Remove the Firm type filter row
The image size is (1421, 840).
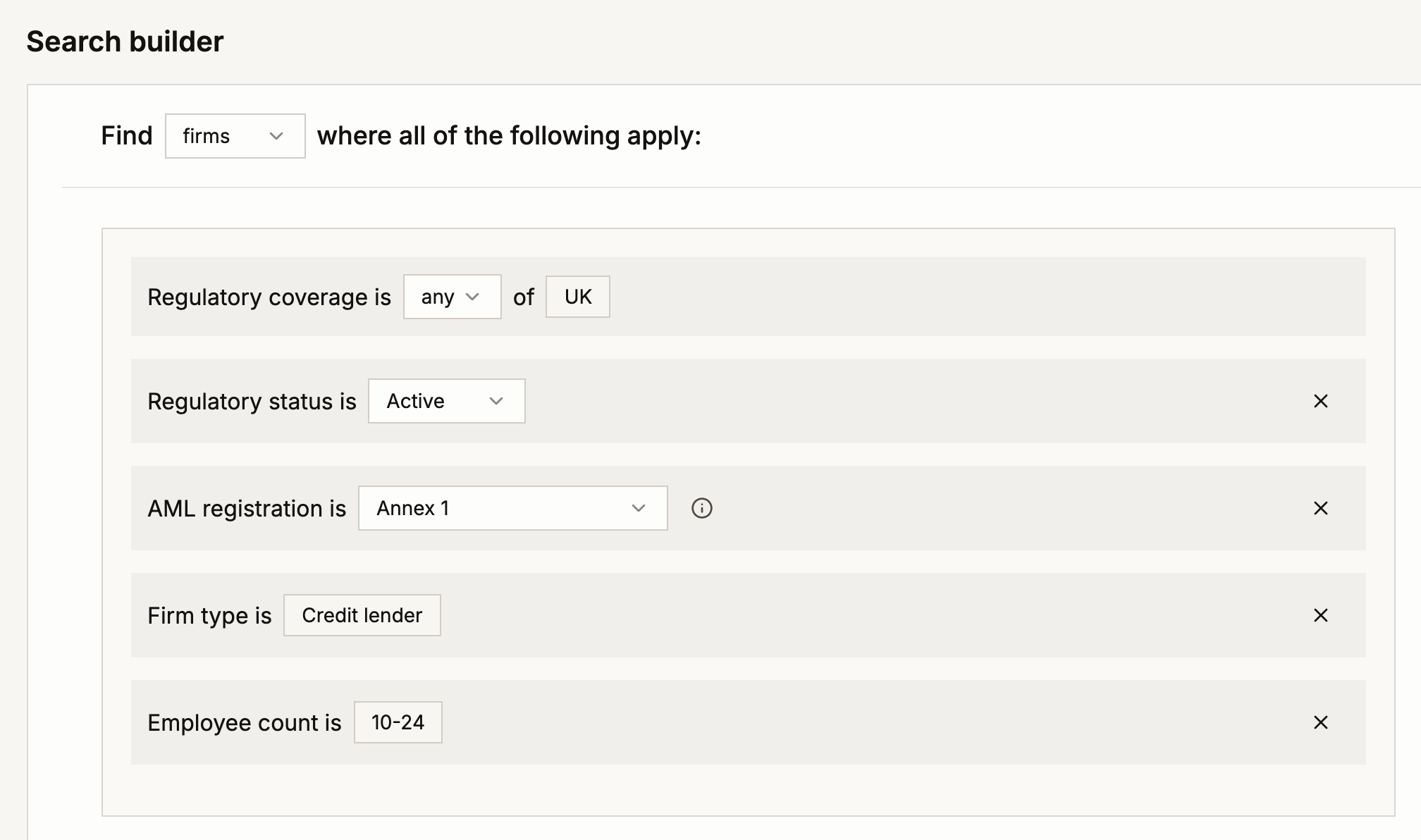(1321, 615)
